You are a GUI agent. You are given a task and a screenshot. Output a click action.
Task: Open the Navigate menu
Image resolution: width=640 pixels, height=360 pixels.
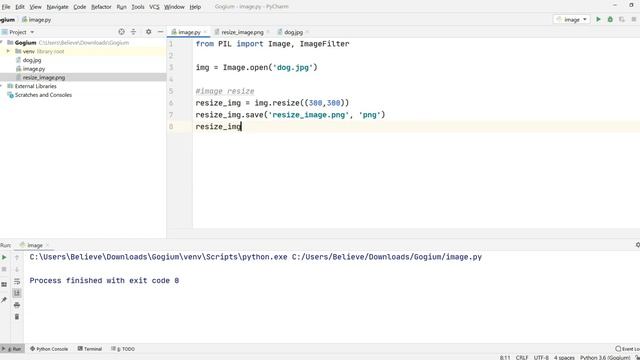click(x=58, y=7)
